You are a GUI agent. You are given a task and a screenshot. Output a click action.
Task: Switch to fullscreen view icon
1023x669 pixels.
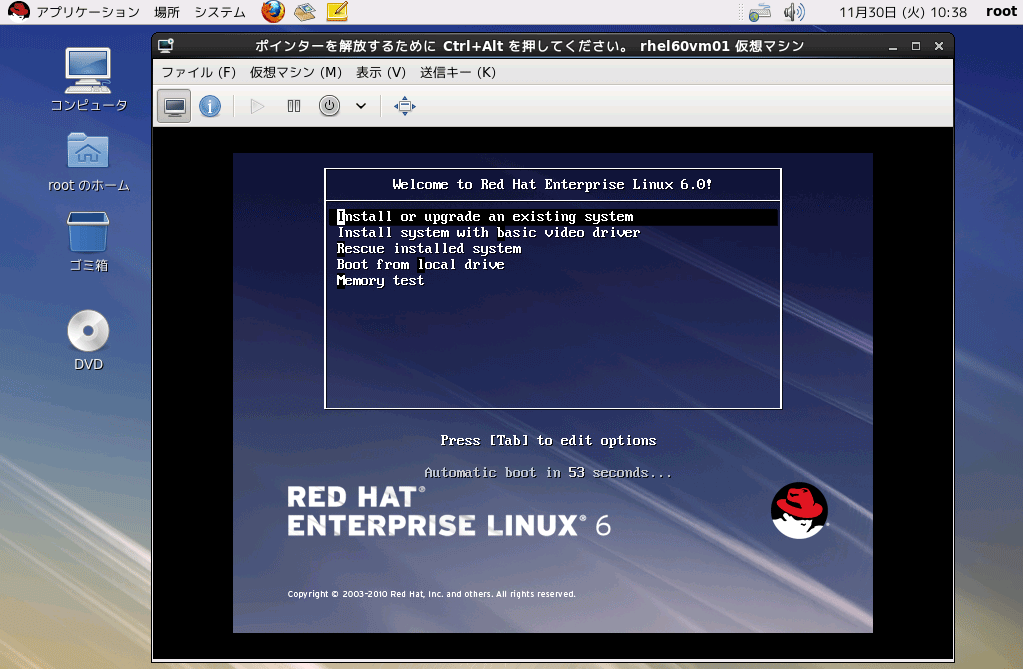(x=405, y=106)
